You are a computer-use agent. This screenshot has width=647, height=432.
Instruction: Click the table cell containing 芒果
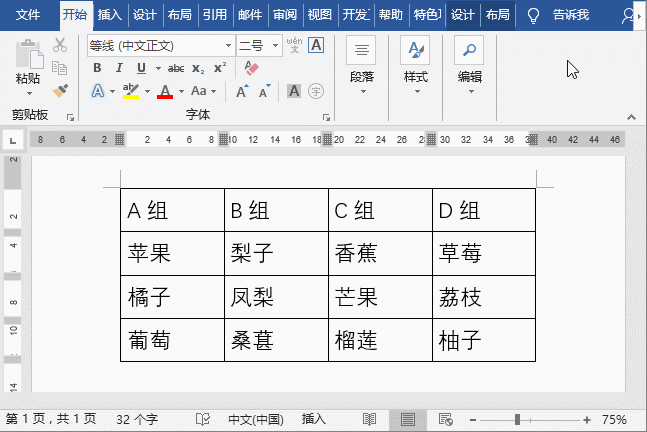(380, 297)
